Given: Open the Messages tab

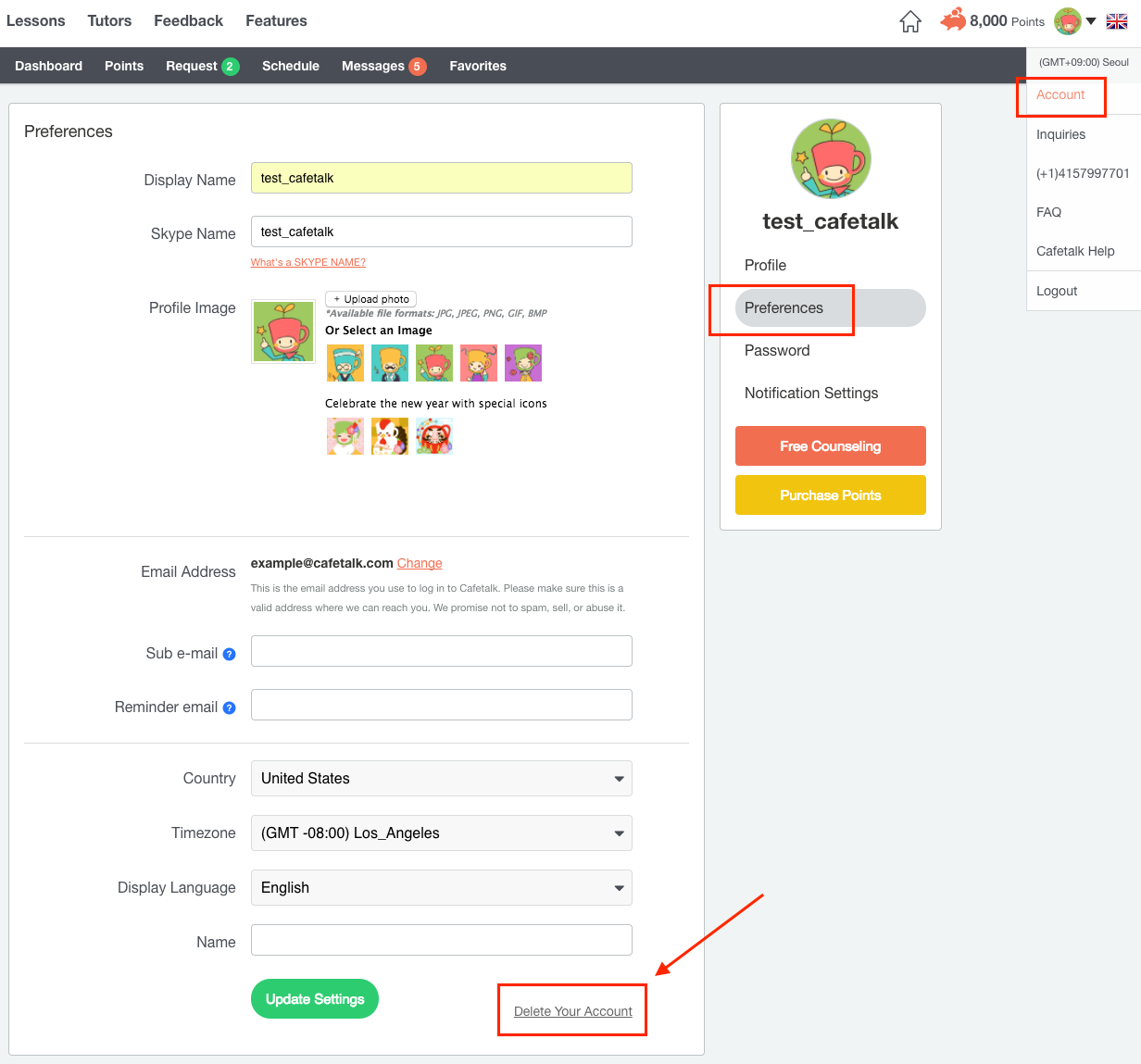Looking at the screenshot, I should (x=372, y=66).
